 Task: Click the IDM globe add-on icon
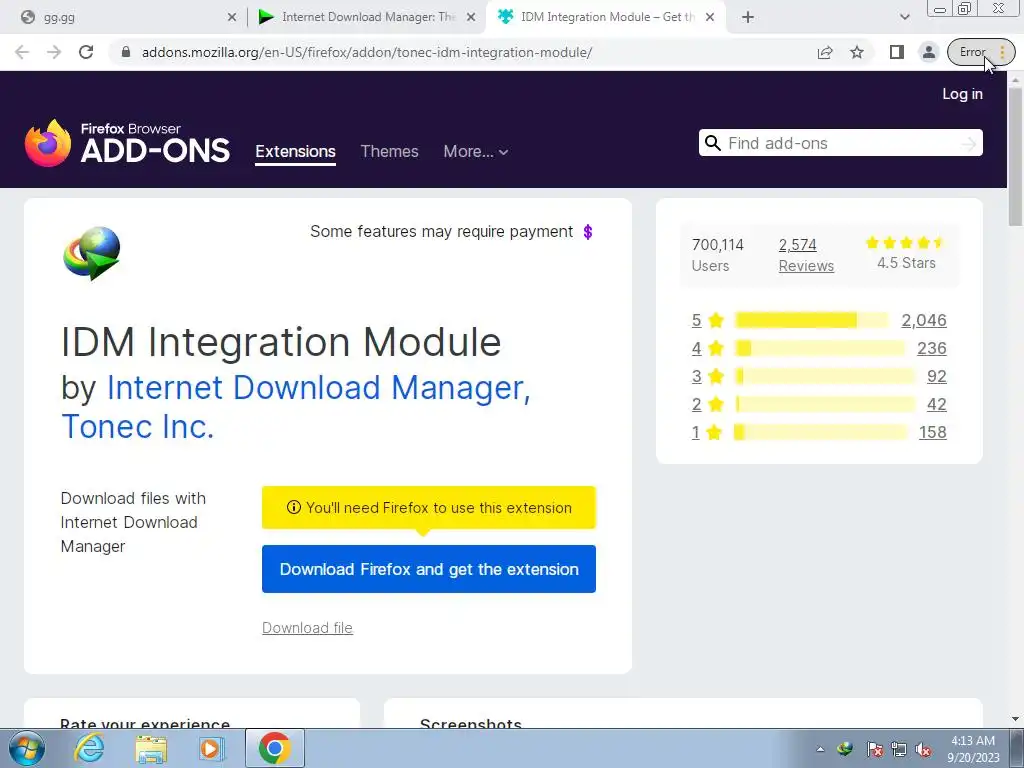click(x=92, y=253)
